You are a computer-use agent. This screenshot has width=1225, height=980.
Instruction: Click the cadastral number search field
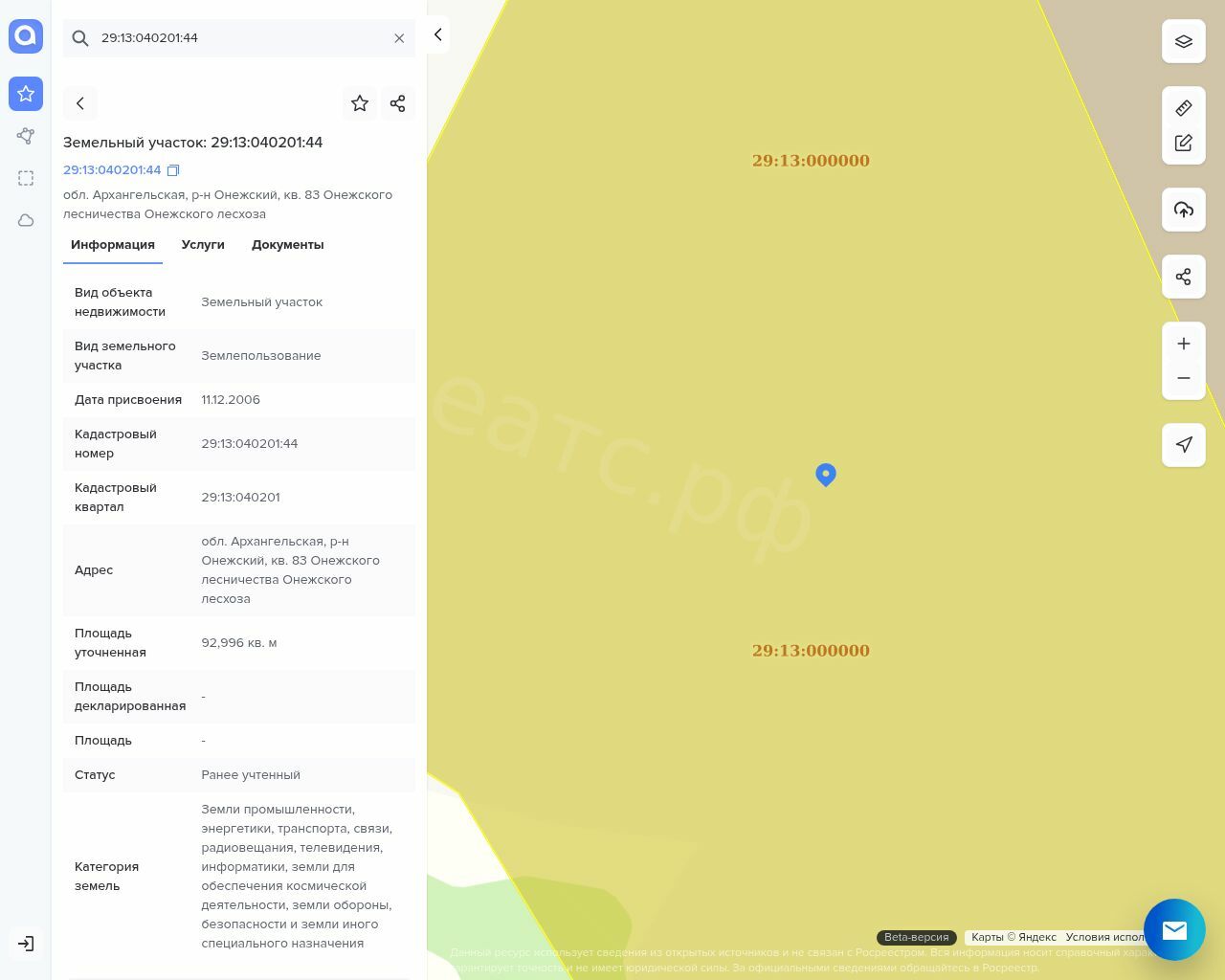pos(239,38)
